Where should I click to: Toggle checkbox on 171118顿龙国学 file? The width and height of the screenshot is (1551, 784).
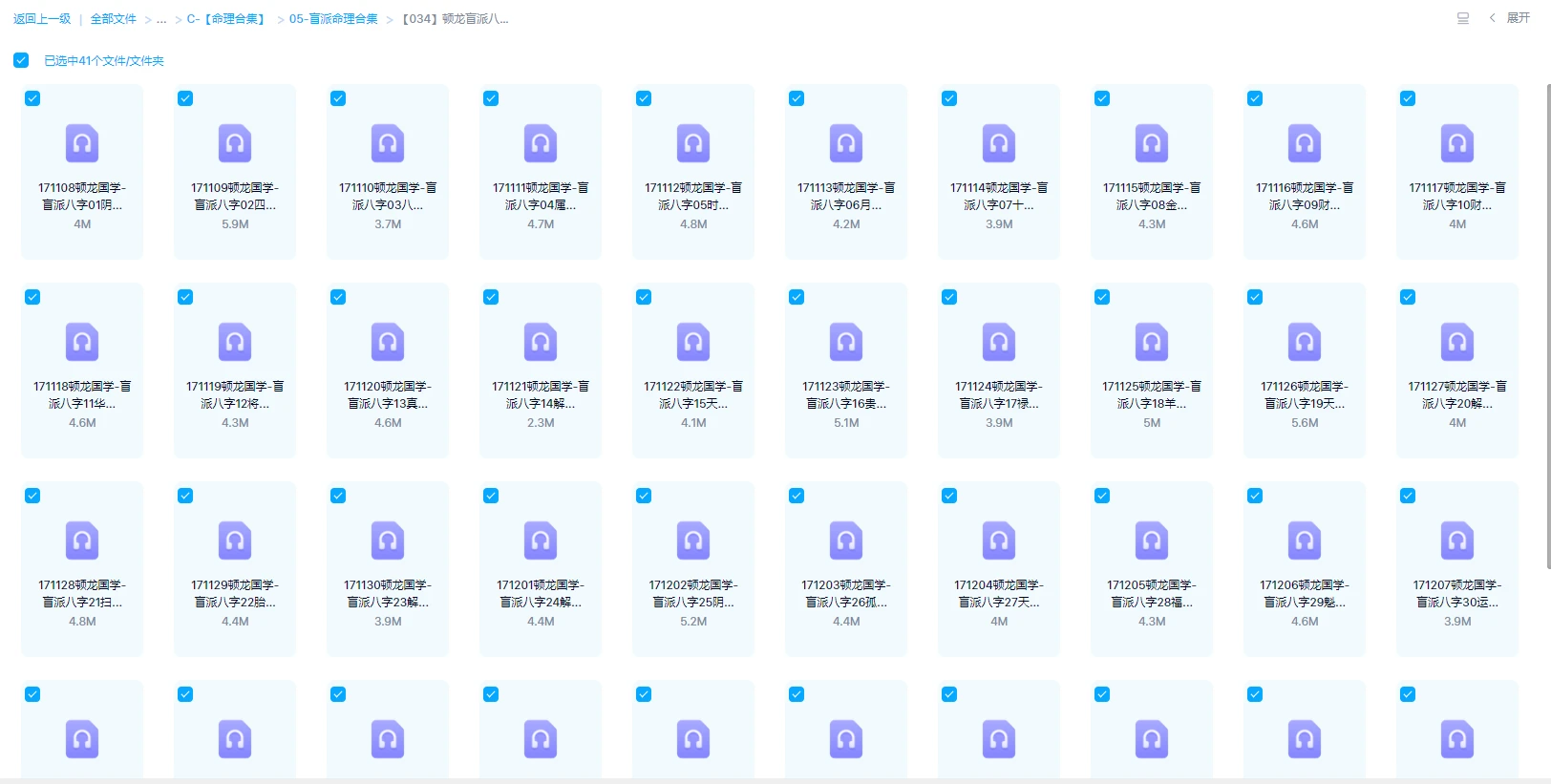(x=32, y=297)
